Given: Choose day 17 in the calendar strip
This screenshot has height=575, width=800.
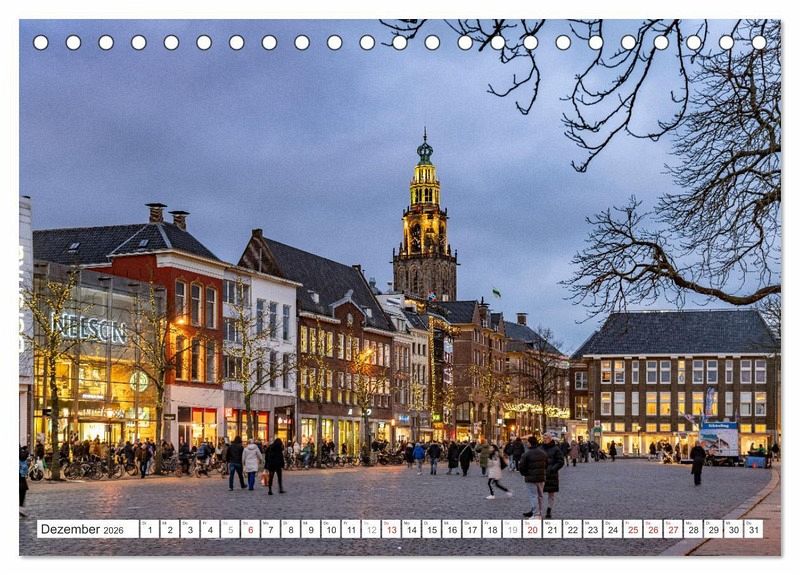Looking at the screenshot, I should [x=471, y=529].
